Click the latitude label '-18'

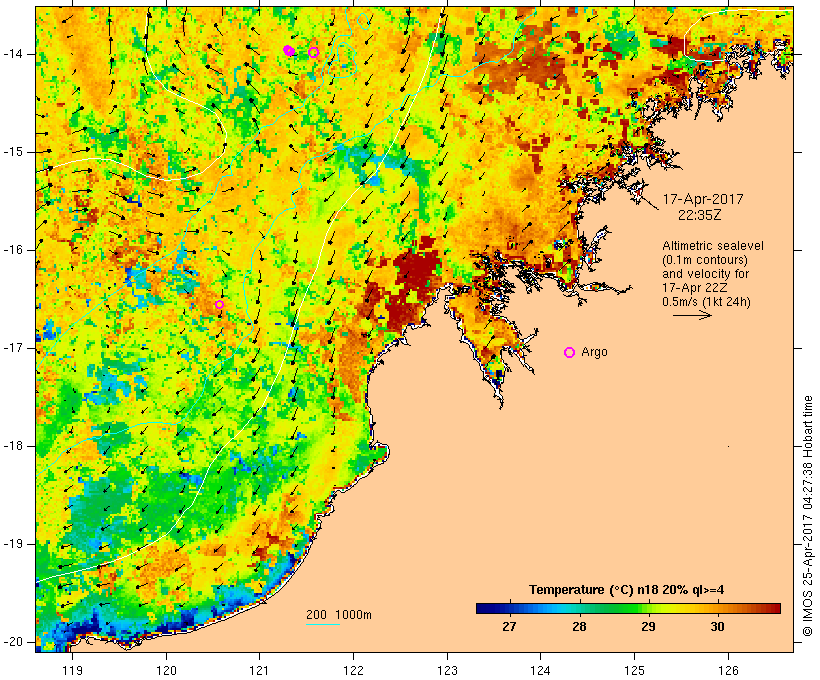(12, 446)
